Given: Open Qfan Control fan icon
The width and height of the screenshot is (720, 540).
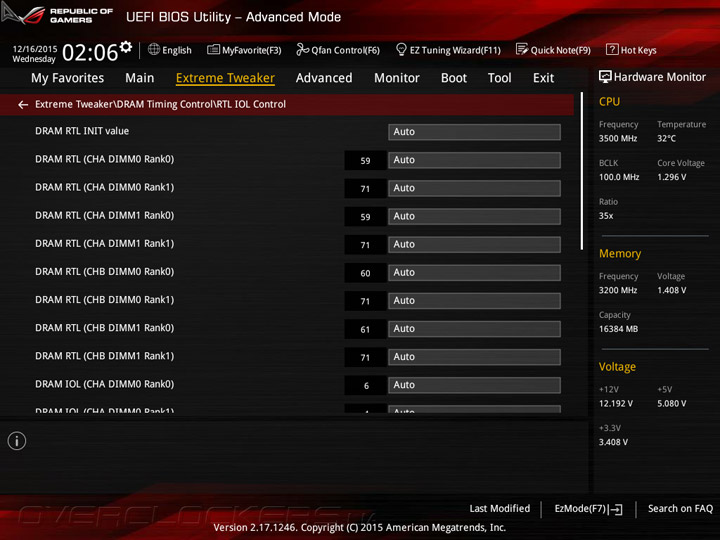Looking at the screenshot, I should [x=302, y=49].
